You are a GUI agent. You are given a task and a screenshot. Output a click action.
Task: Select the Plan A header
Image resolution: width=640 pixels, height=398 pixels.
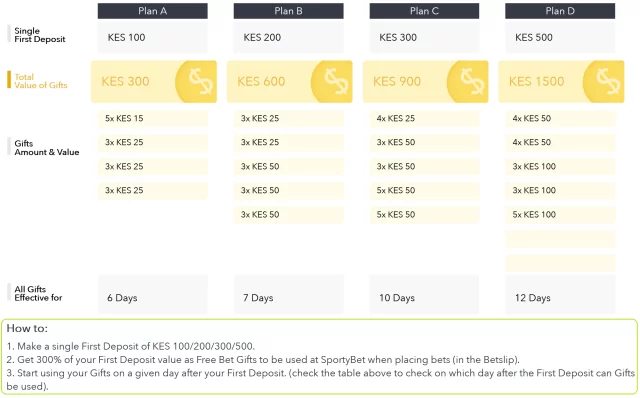click(x=153, y=11)
